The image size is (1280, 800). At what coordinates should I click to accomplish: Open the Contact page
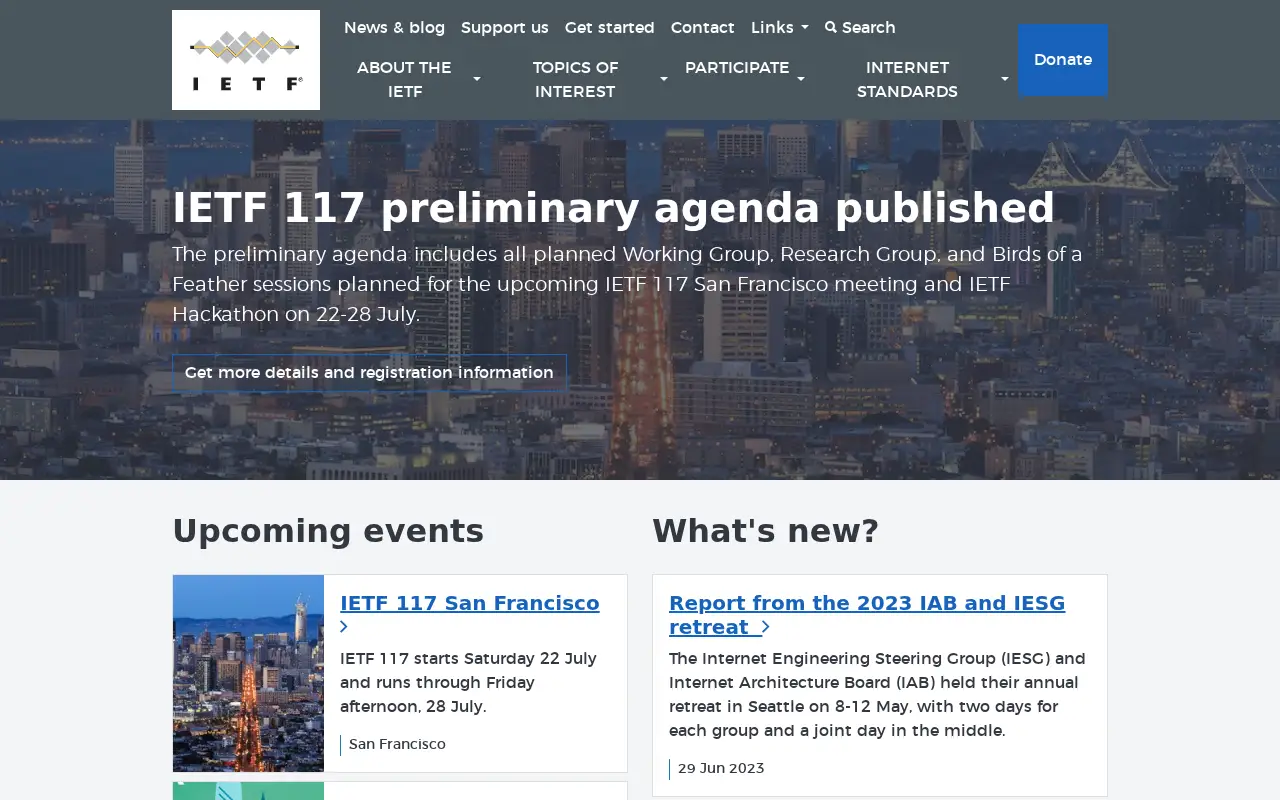703,28
